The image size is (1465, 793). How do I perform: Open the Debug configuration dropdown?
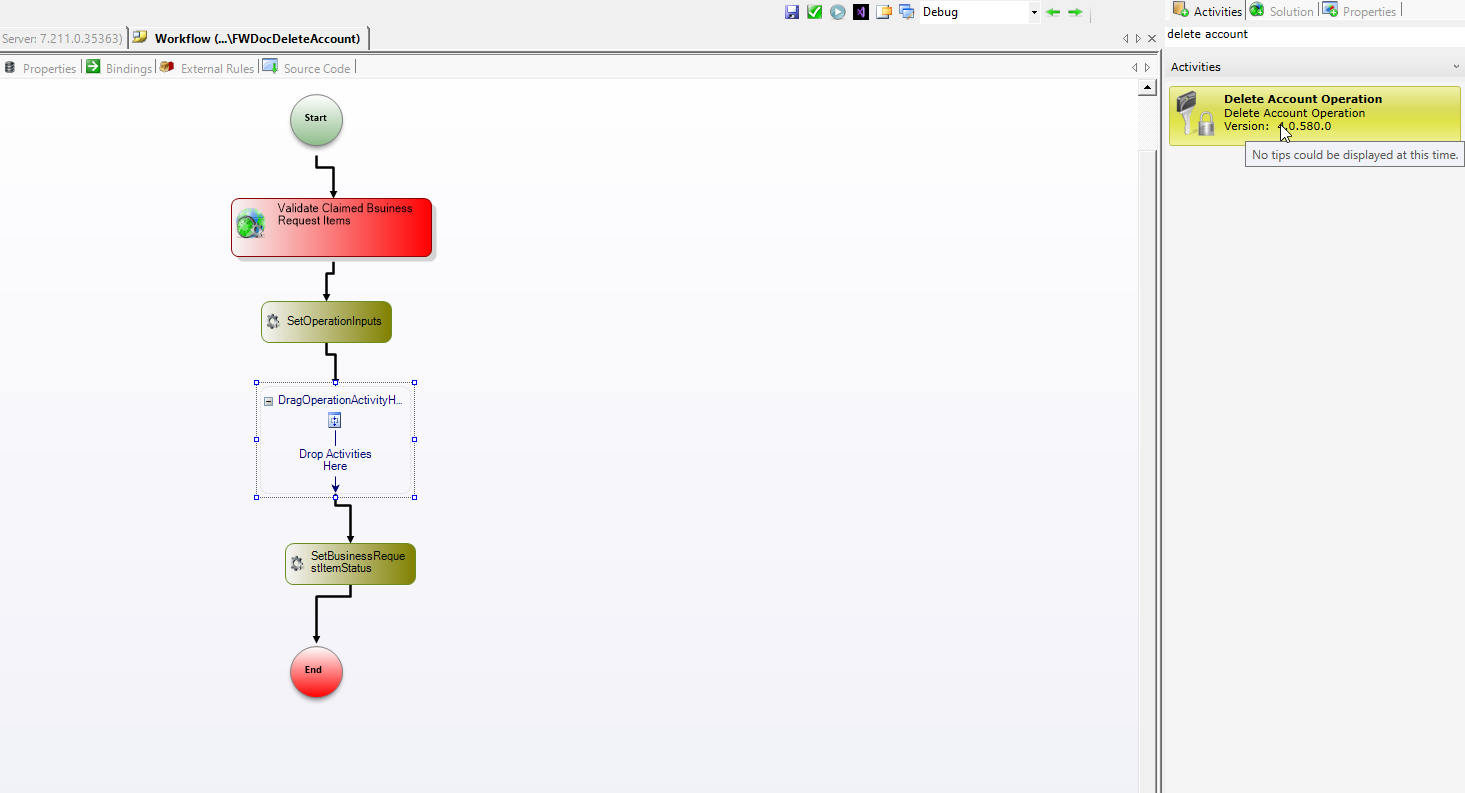[x=1034, y=13]
